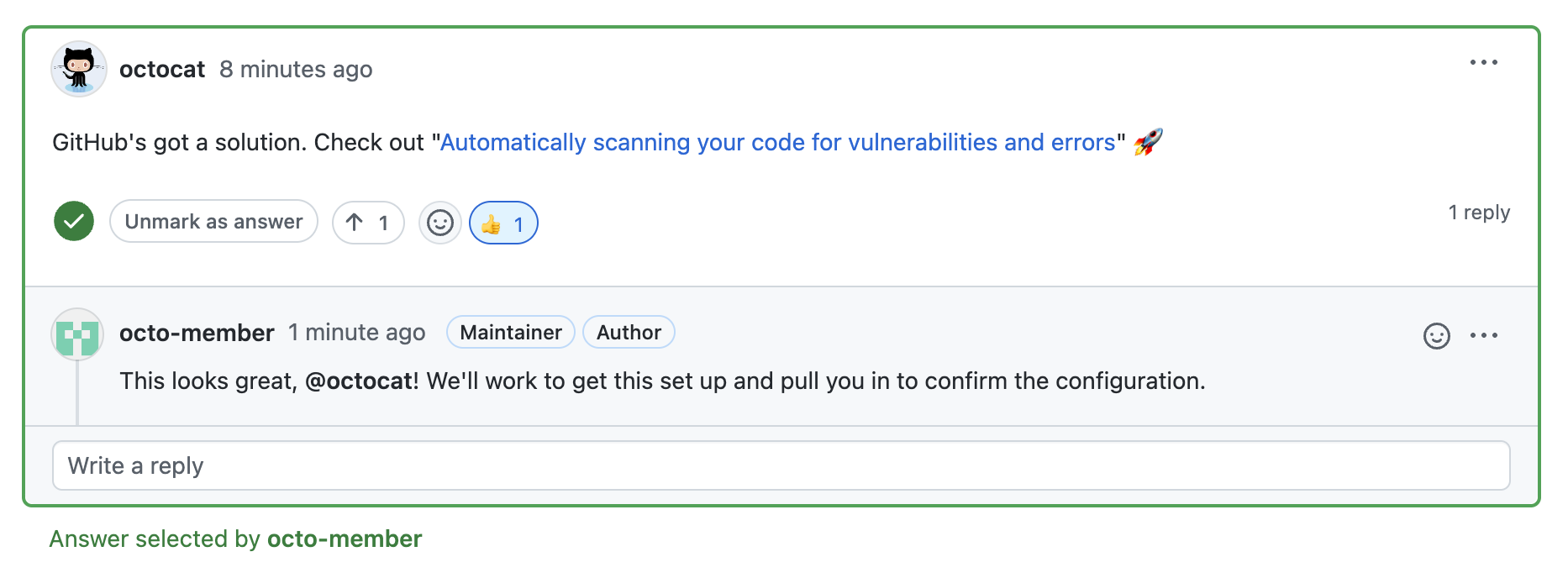Open octo-member's profile via username
The width and height of the screenshot is (1568, 578).
197,334
